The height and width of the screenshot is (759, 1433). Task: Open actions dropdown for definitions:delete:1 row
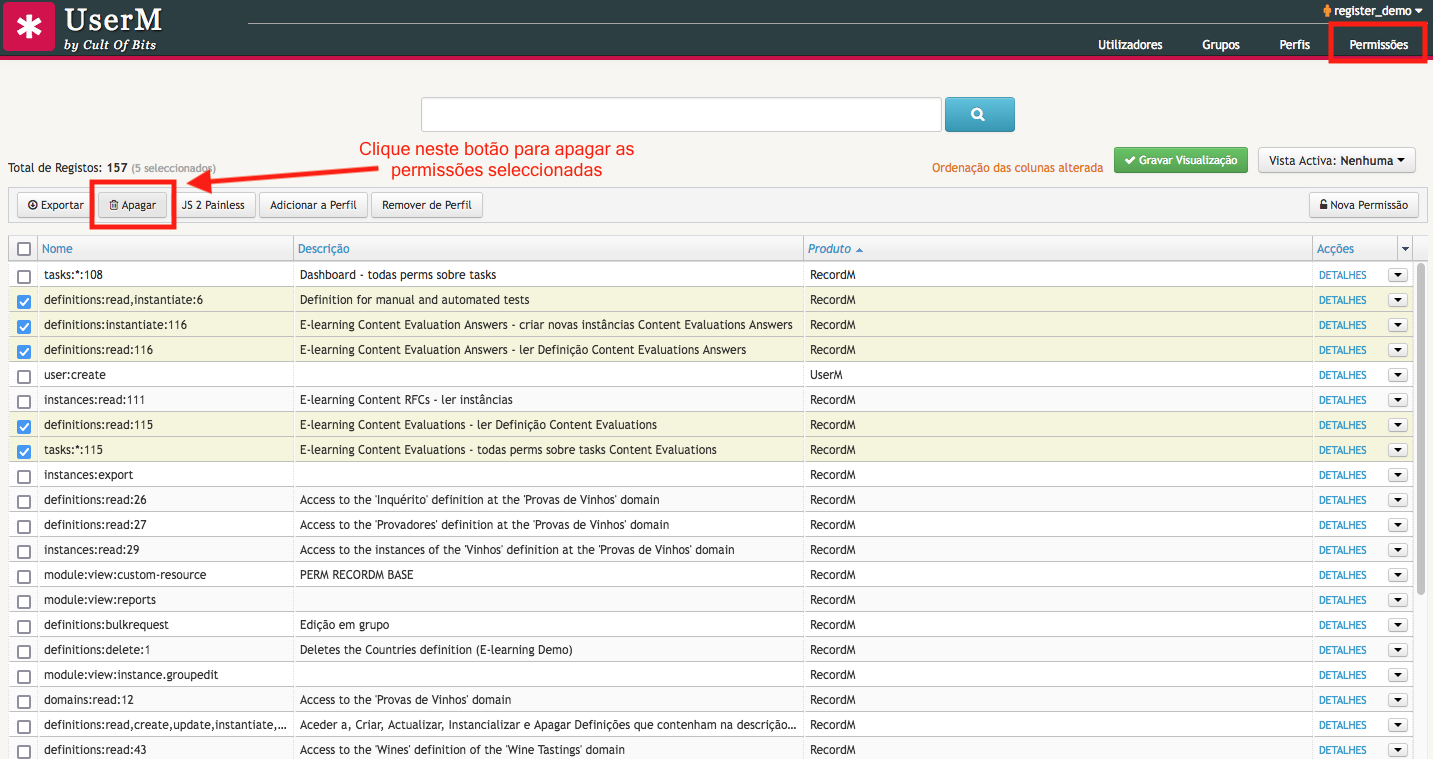tap(1397, 650)
